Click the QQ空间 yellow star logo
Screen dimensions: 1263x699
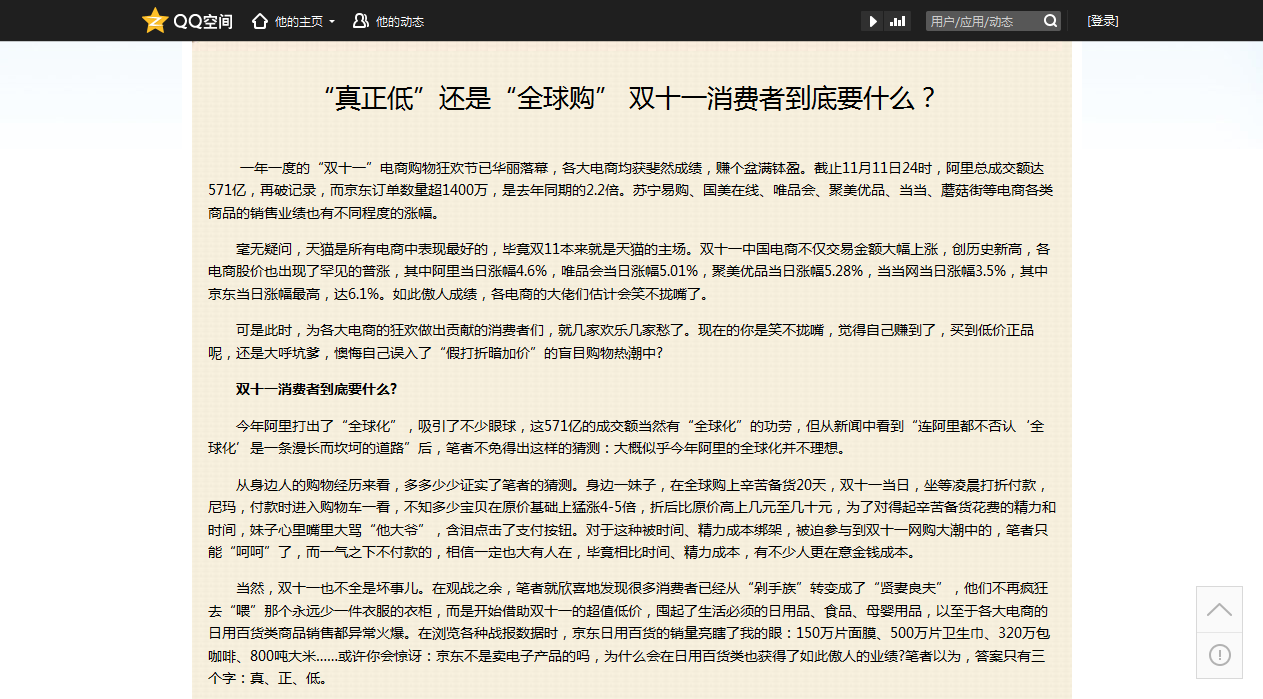[x=155, y=20]
